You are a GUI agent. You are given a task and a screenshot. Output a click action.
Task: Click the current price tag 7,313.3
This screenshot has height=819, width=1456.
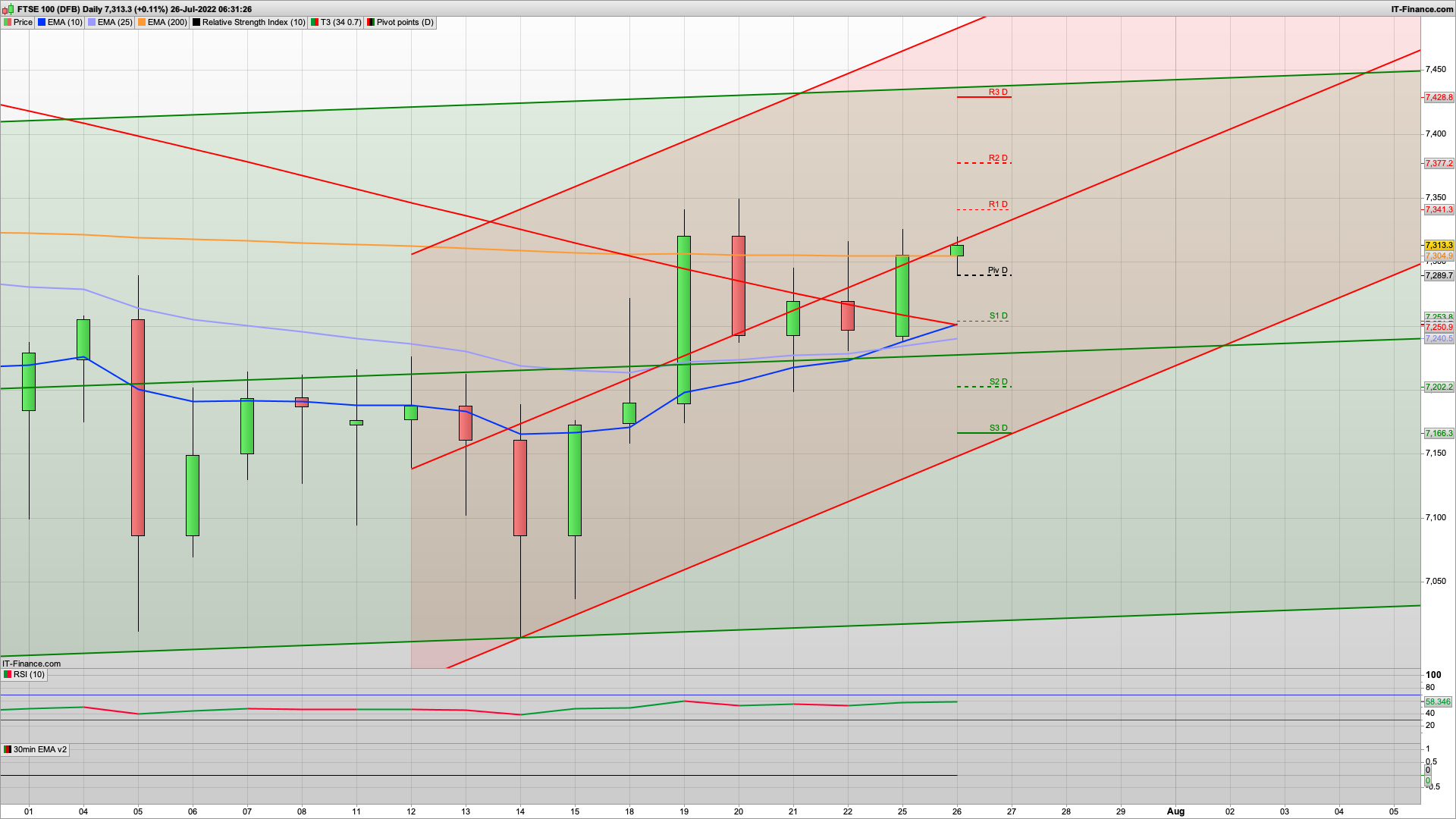tap(1439, 245)
